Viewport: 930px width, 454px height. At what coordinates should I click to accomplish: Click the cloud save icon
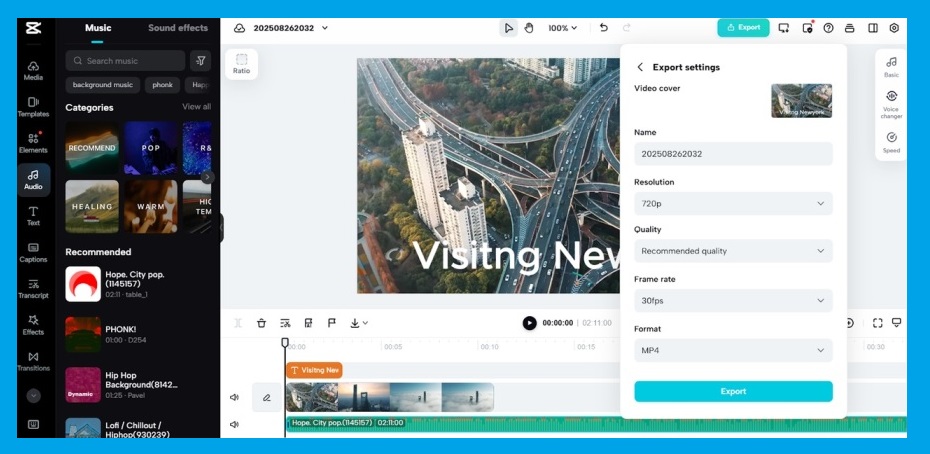(x=240, y=28)
